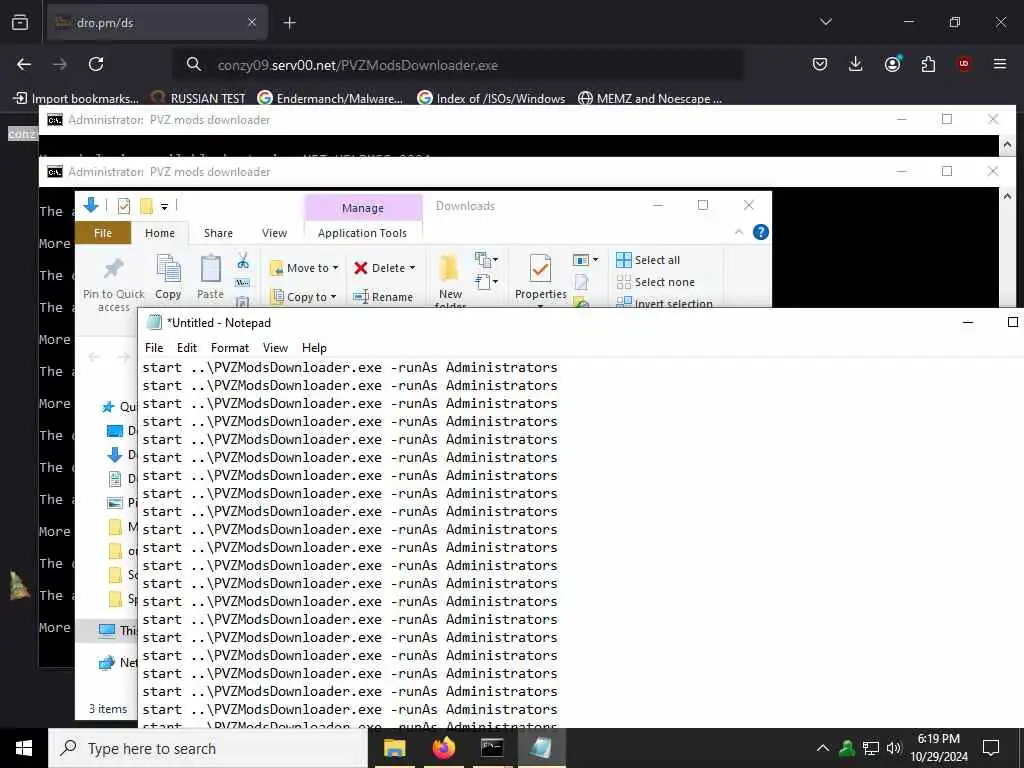The height and width of the screenshot is (768, 1024).
Task: Open Notepad Format menu
Action: 230,347
